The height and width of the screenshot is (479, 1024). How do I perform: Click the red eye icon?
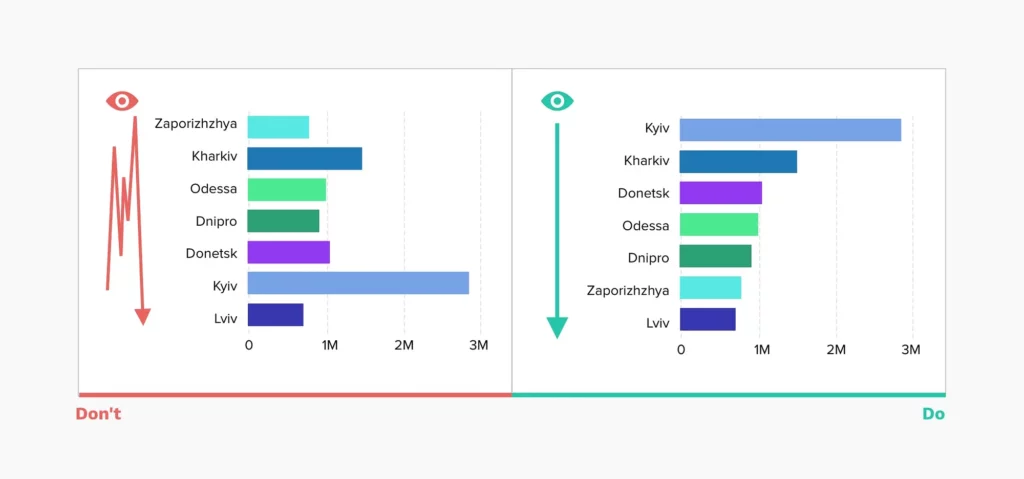click(x=122, y=101)
